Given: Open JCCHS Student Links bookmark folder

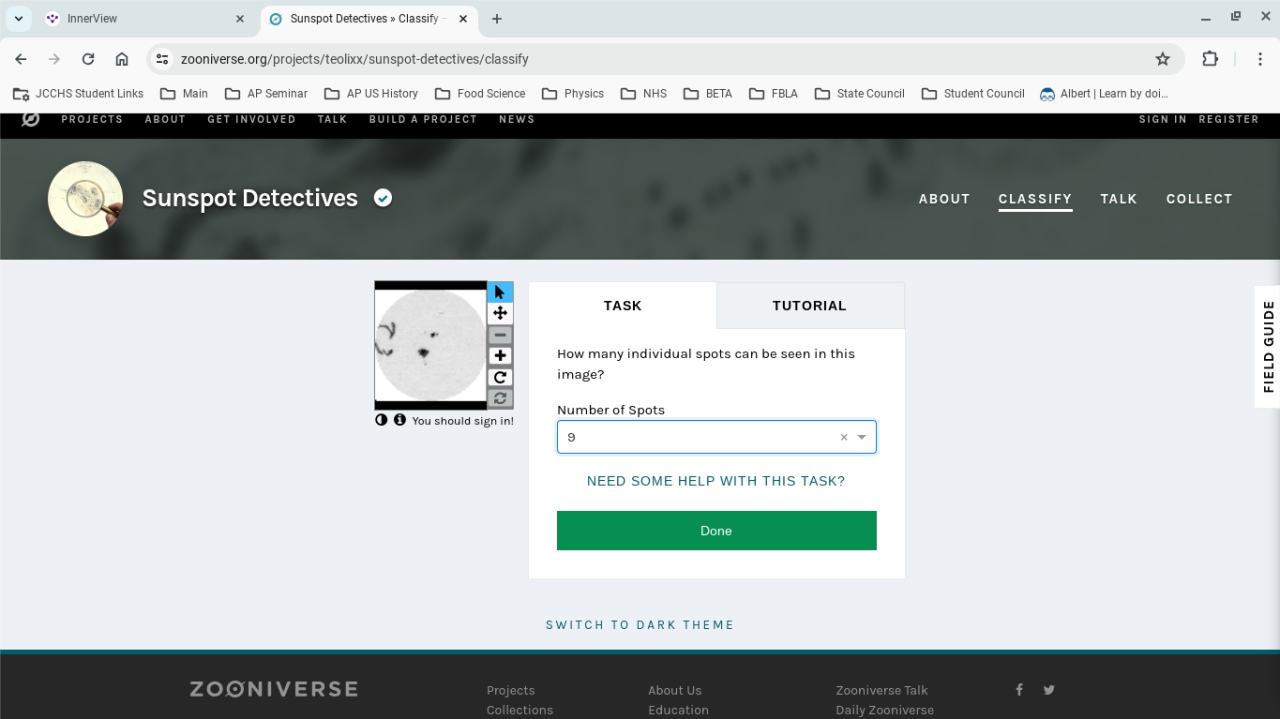Looking at the screenshot, I should tap(78, 93).
